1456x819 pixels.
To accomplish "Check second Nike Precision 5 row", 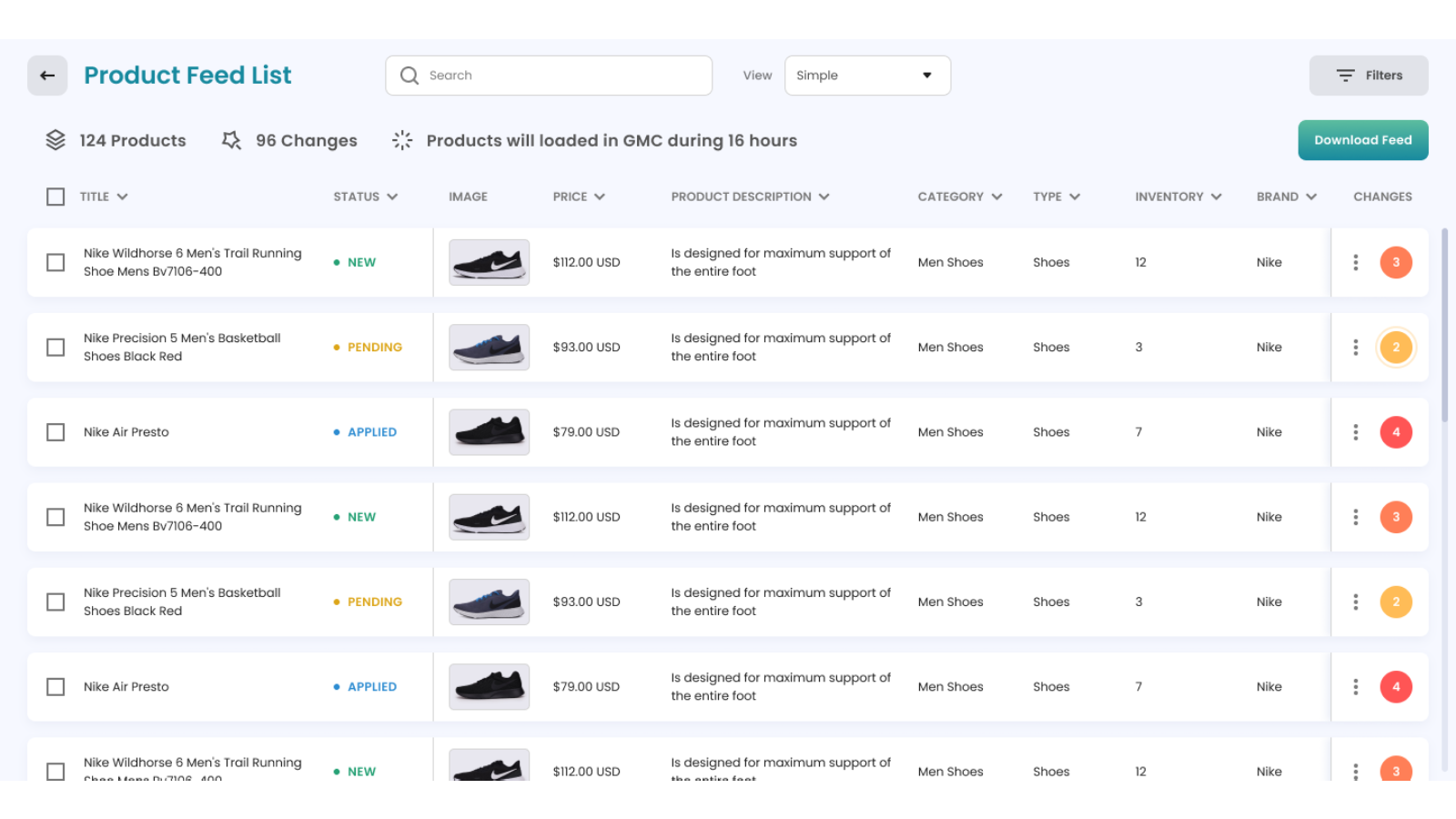I will pos(56,602).
